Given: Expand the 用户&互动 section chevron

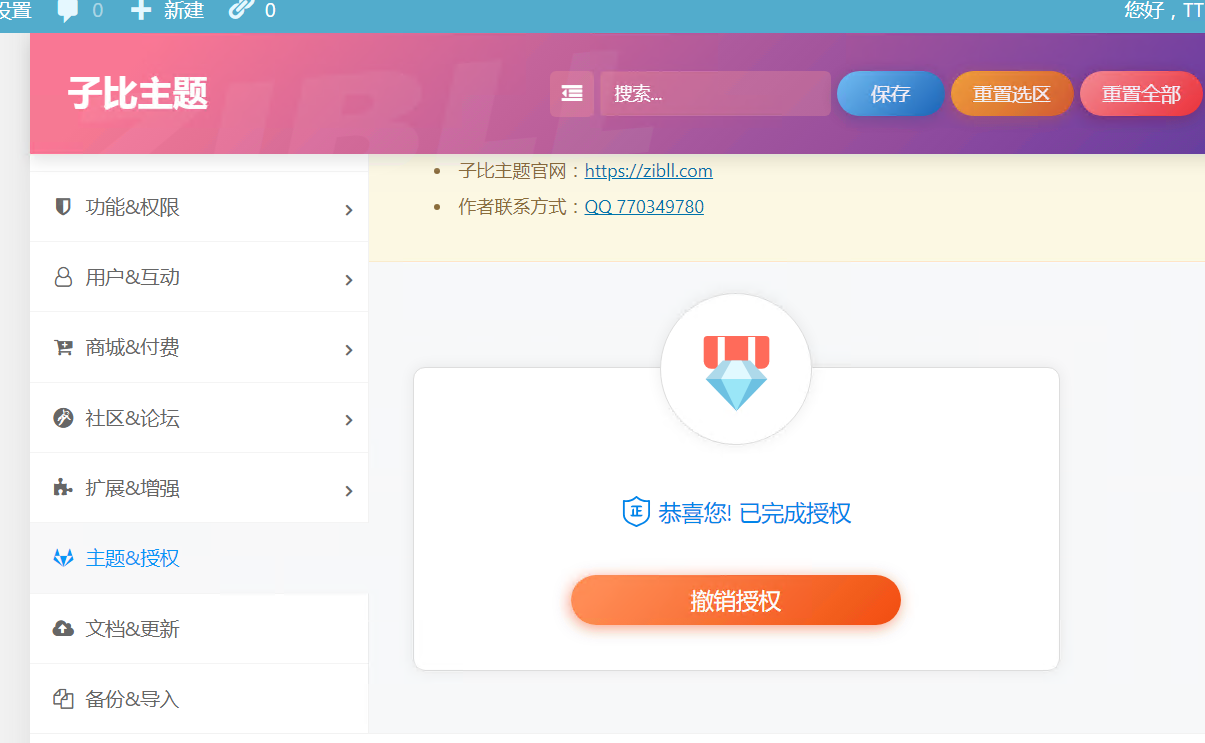Looking at the screenshot, I should pos(349,280).
